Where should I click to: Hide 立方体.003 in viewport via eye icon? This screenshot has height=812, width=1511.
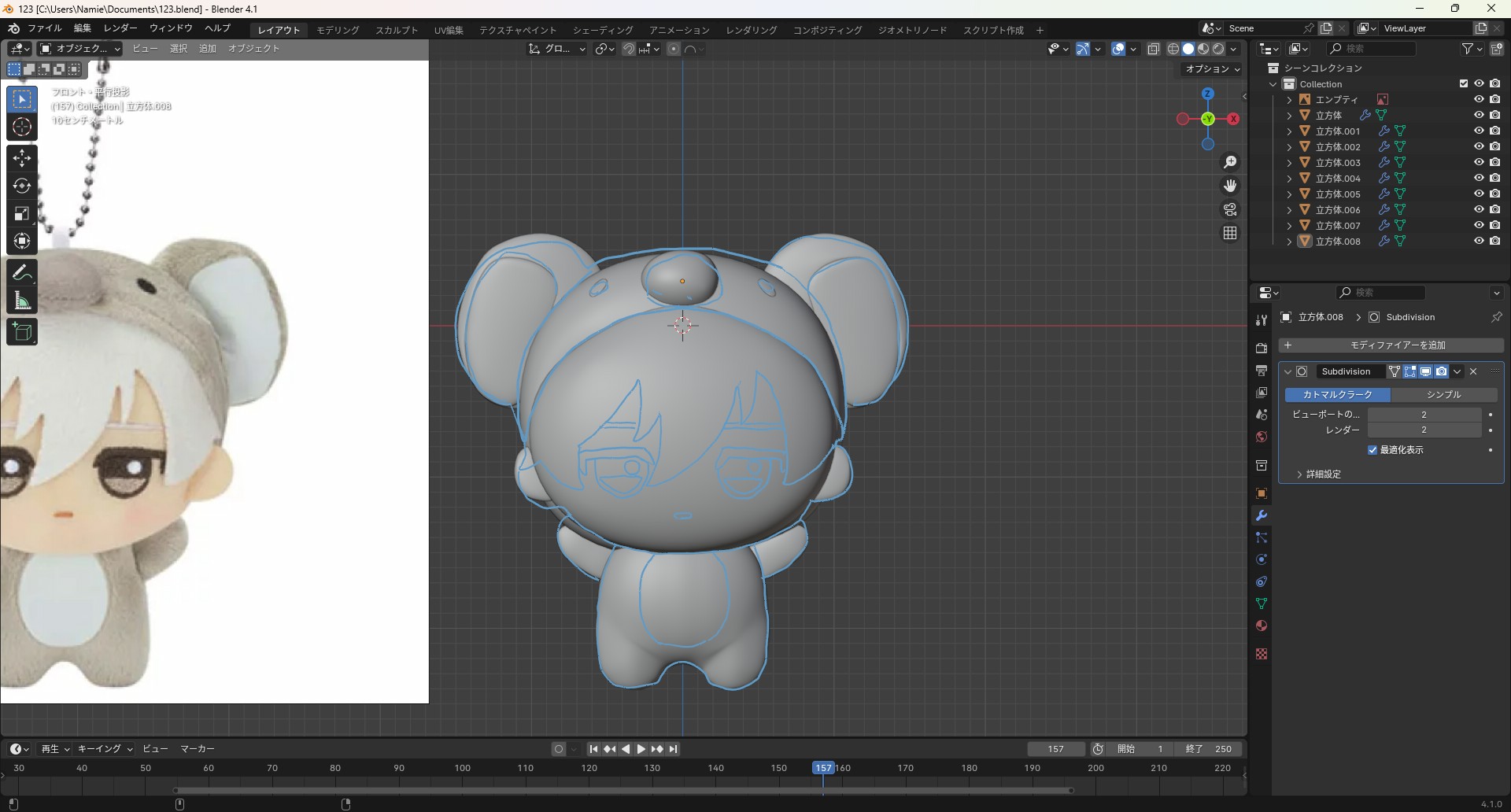pyautogui.click(x=1479, y=163)
